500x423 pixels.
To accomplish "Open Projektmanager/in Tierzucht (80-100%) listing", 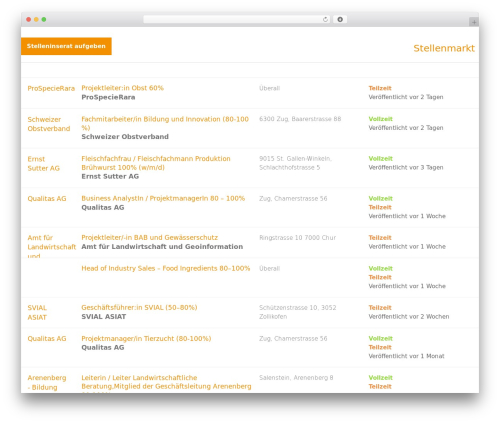I will pyautogui.click(x=146, y=339).
